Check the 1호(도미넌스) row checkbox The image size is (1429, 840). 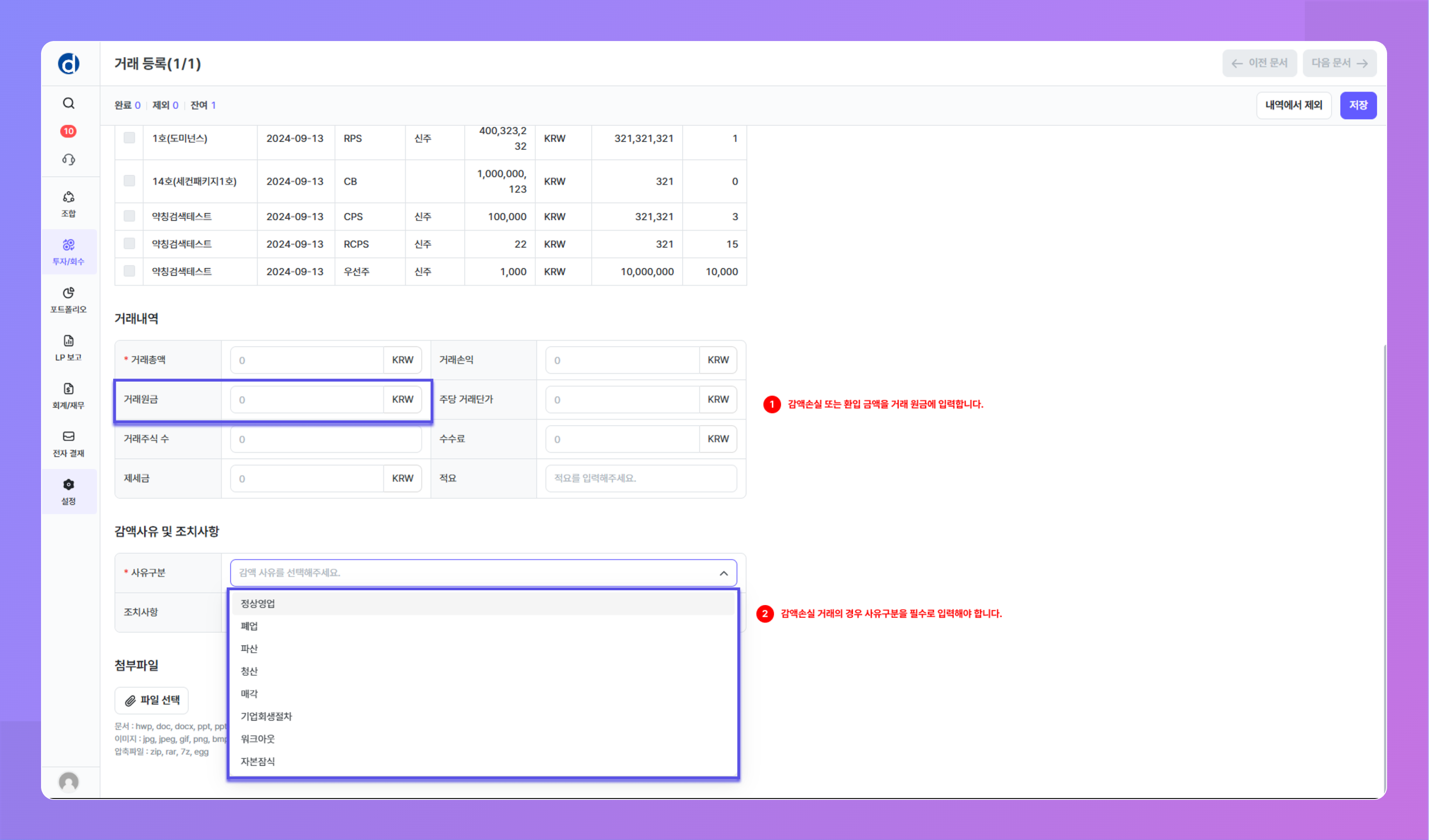pos(129,138)
